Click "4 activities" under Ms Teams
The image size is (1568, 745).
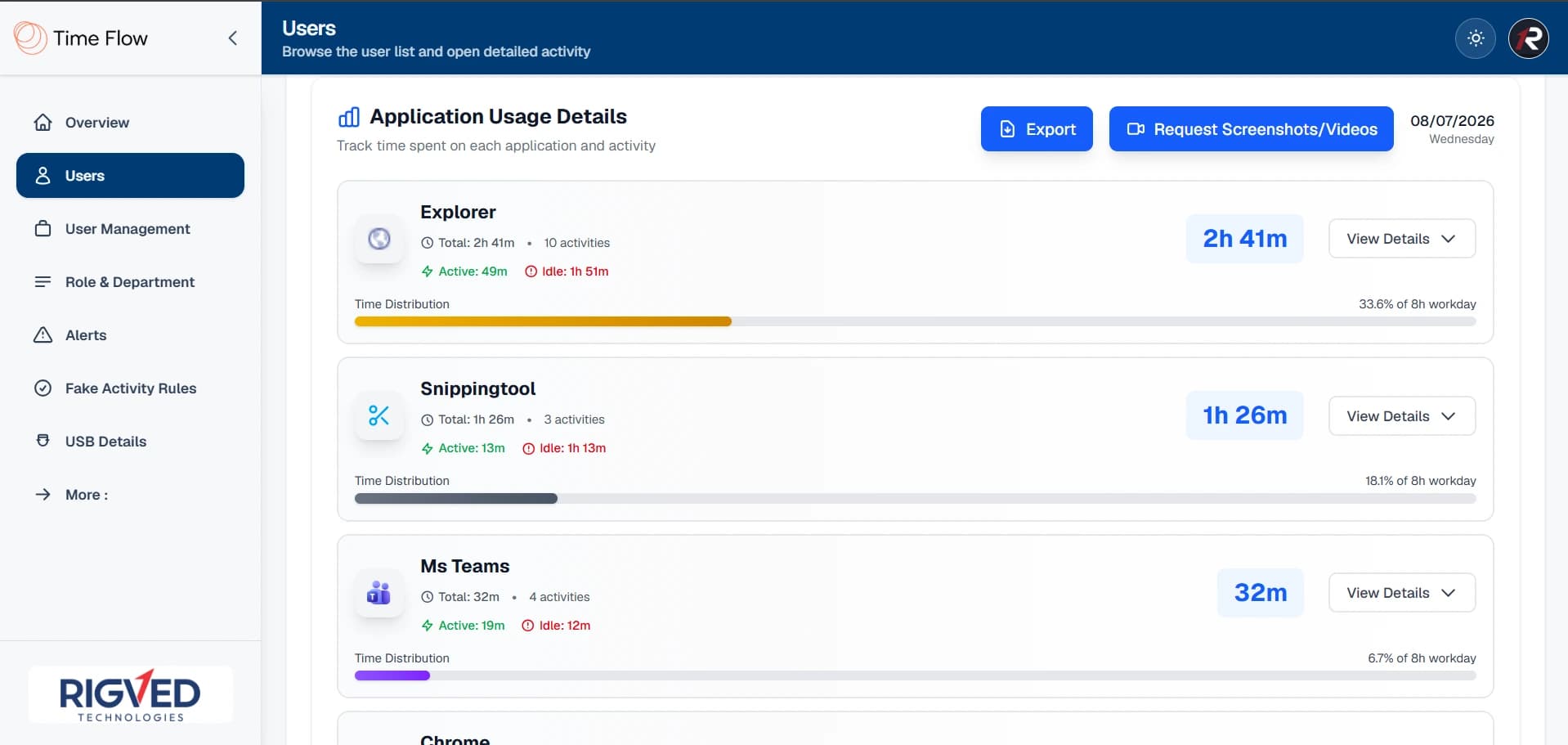pos(559,597)
